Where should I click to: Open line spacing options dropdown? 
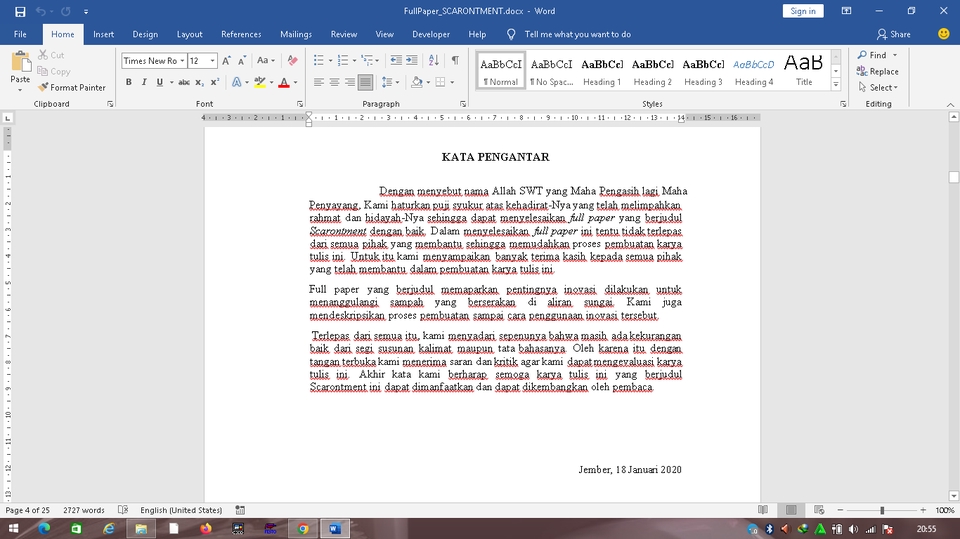(390, 82)
